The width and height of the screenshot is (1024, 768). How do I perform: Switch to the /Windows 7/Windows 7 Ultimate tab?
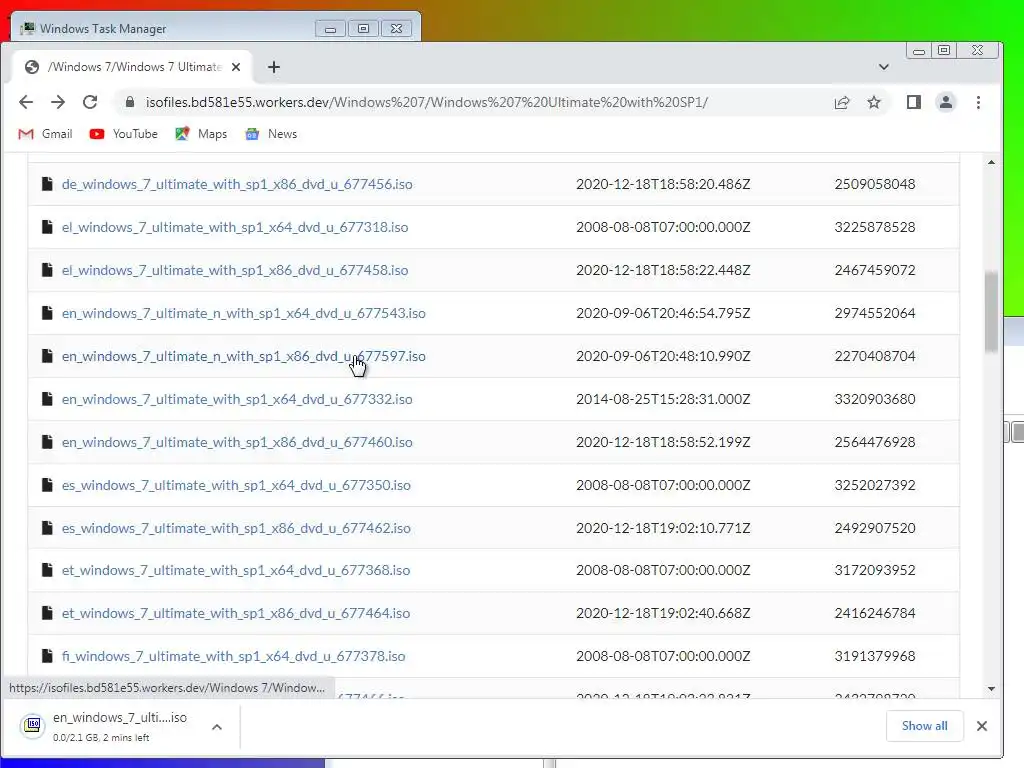(x=131, y=67)
